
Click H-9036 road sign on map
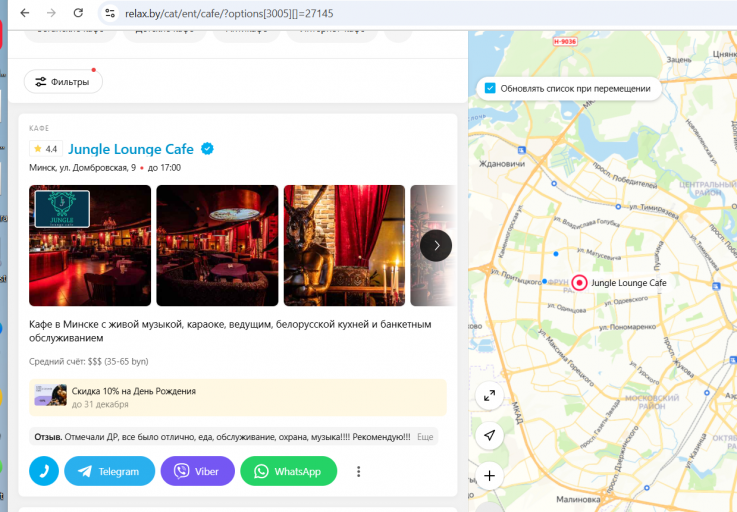(x=565, y=41)
